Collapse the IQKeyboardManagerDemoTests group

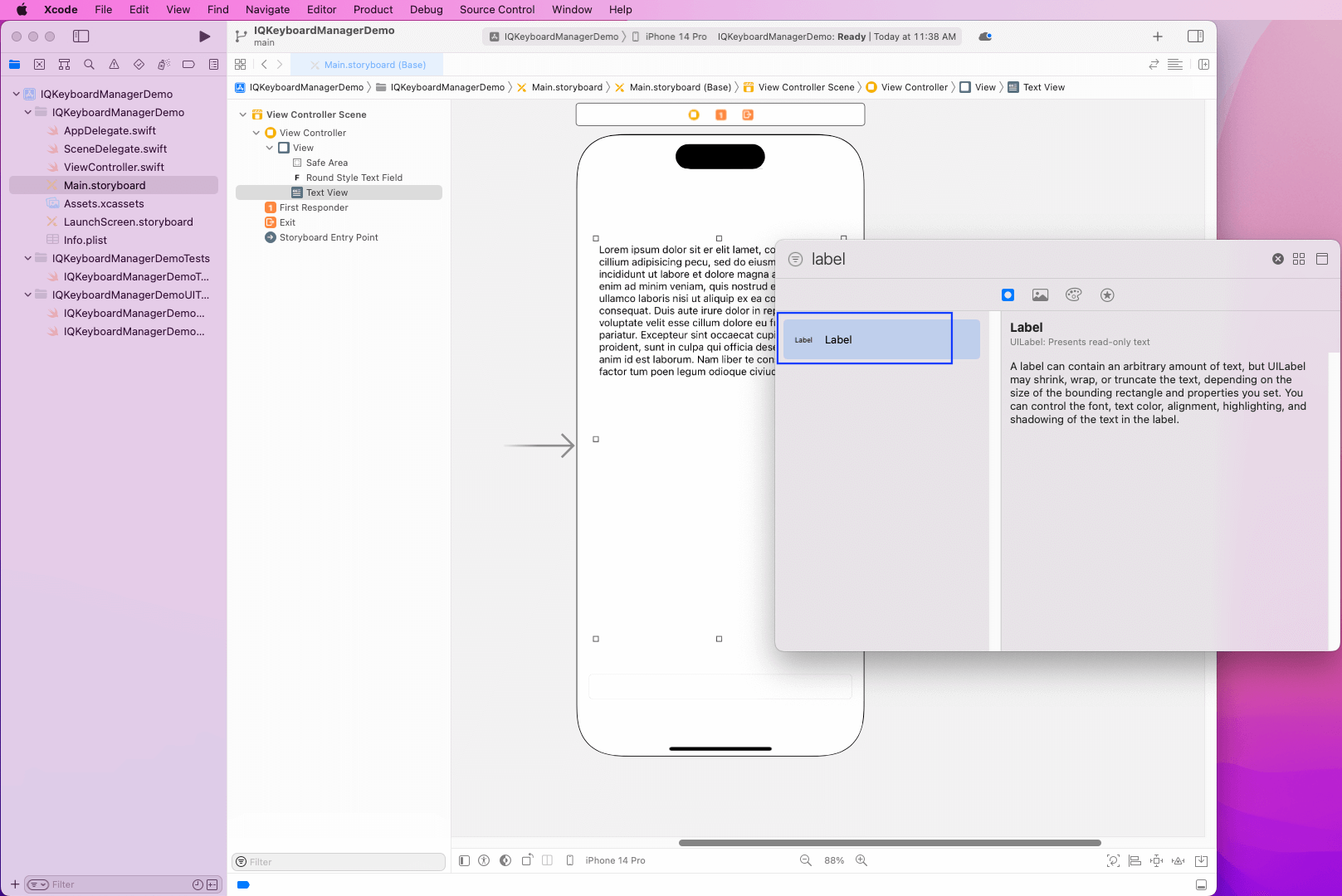[28, 258]
